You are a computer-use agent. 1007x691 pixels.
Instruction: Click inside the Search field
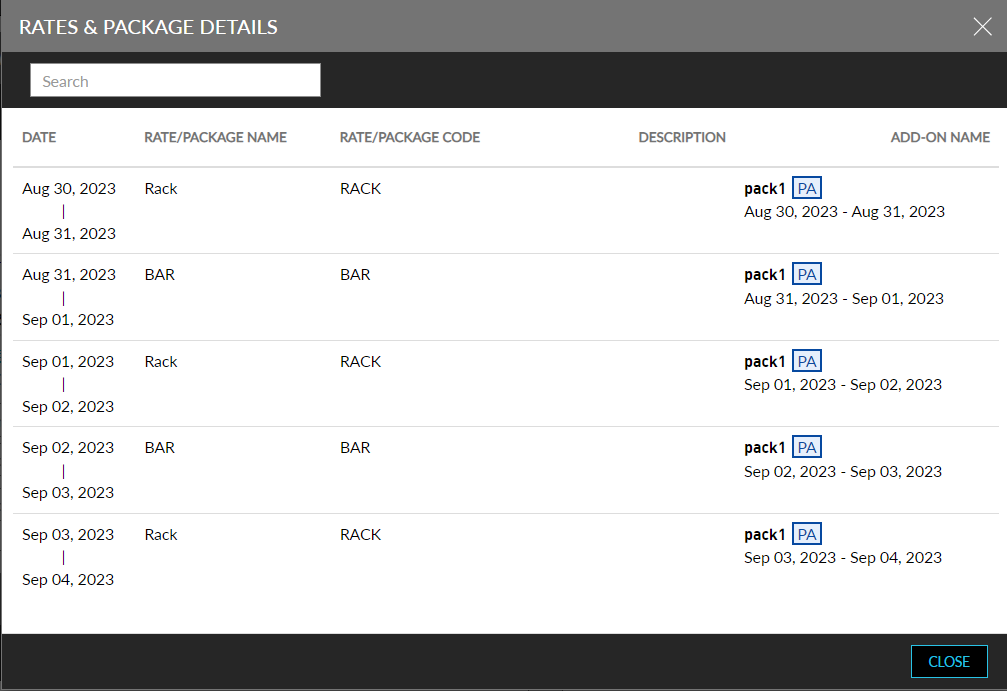(175, 79)
